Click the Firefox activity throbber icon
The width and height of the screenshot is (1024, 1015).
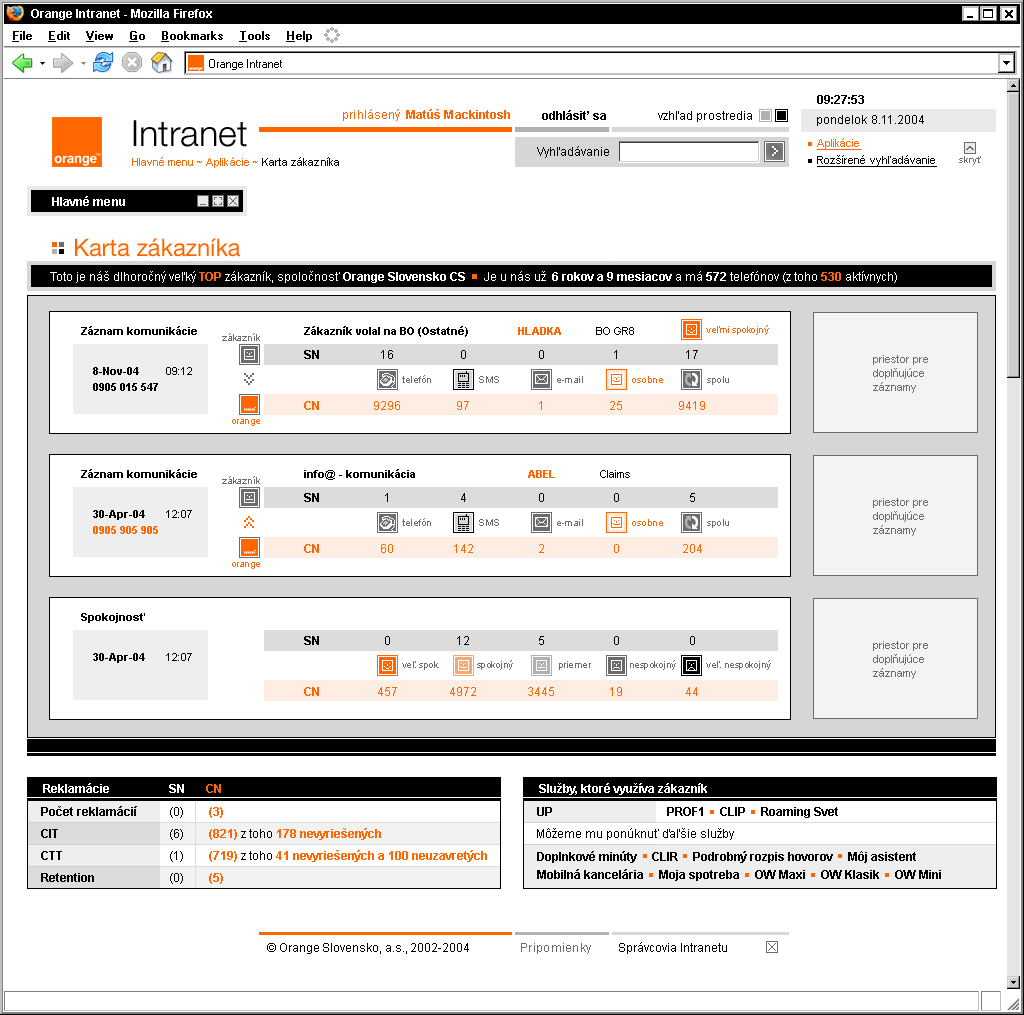pos(332,35)
